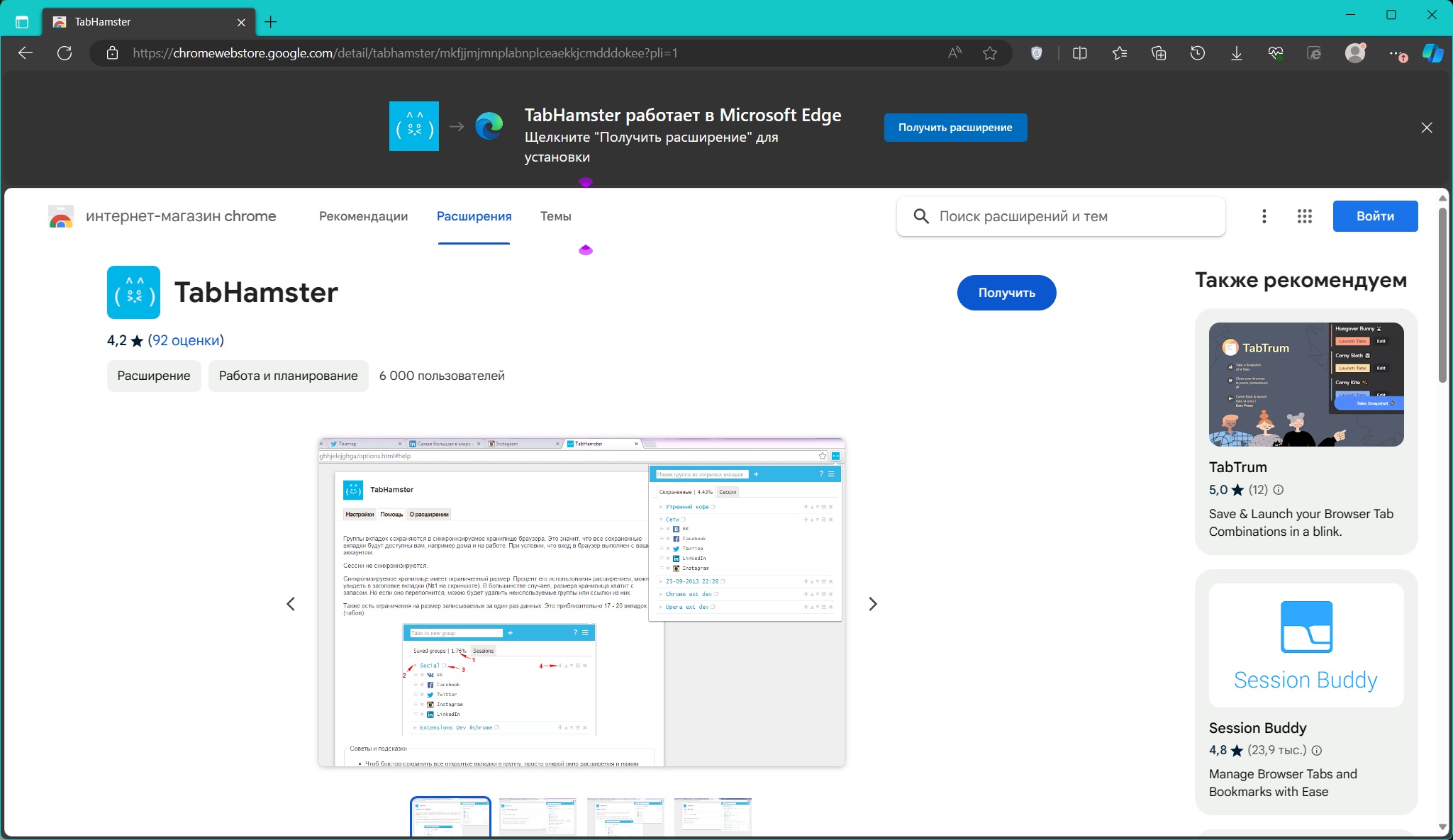Viewport: 1453px width, 840px height.
Task: Dismiss the Microsoft Edge extension banner
Action: click(1427, 128)
